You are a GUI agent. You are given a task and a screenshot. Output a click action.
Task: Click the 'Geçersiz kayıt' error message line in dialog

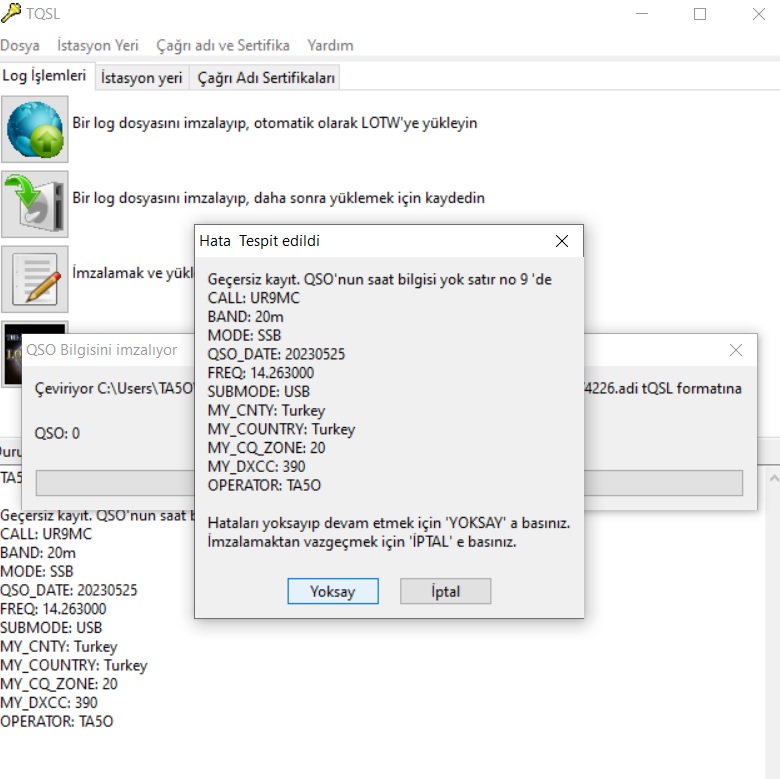(x=380, y=279)
